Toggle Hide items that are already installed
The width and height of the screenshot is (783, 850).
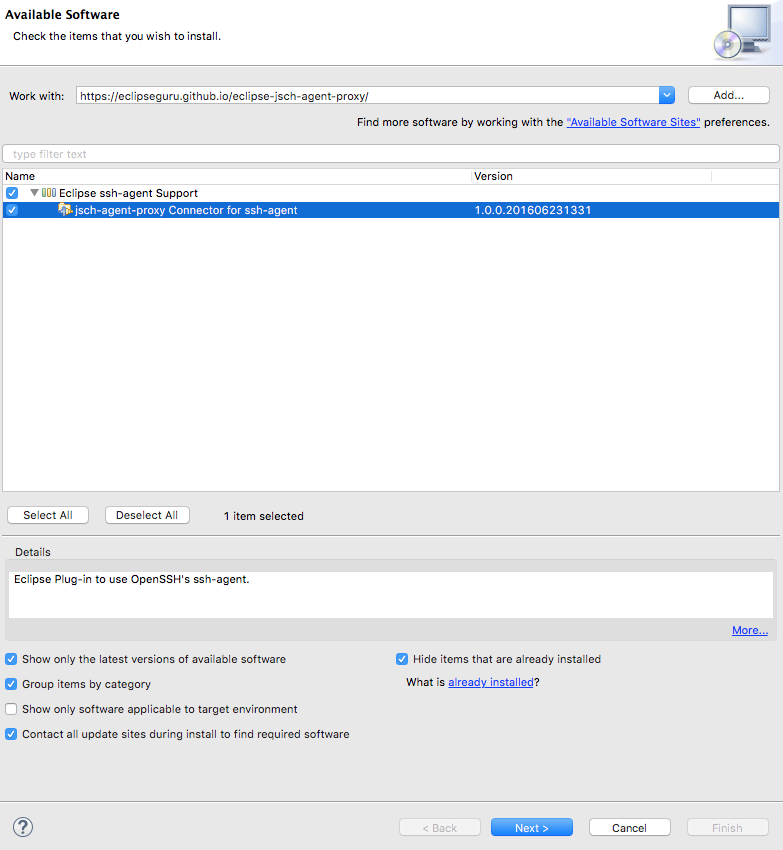pos(402,659)
